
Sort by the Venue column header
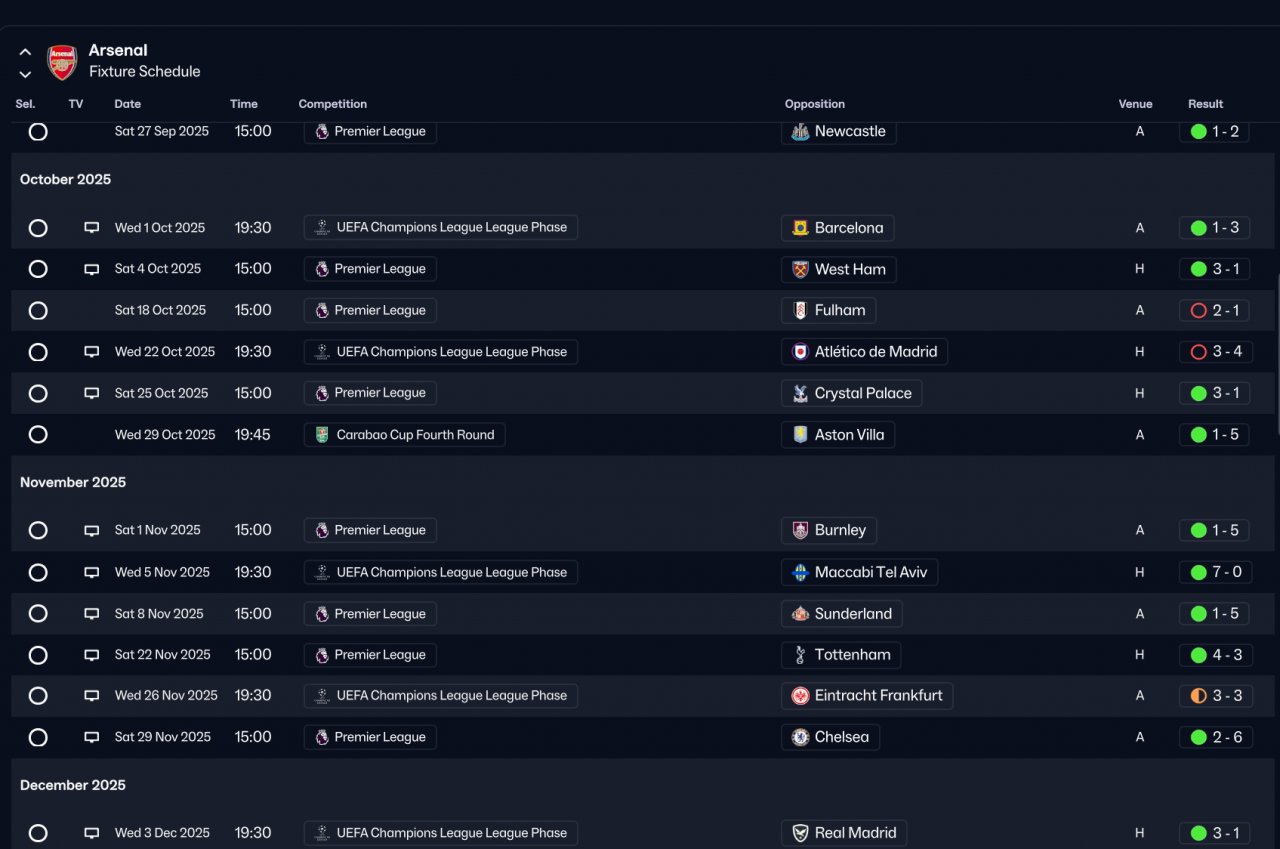point(1136,104)
